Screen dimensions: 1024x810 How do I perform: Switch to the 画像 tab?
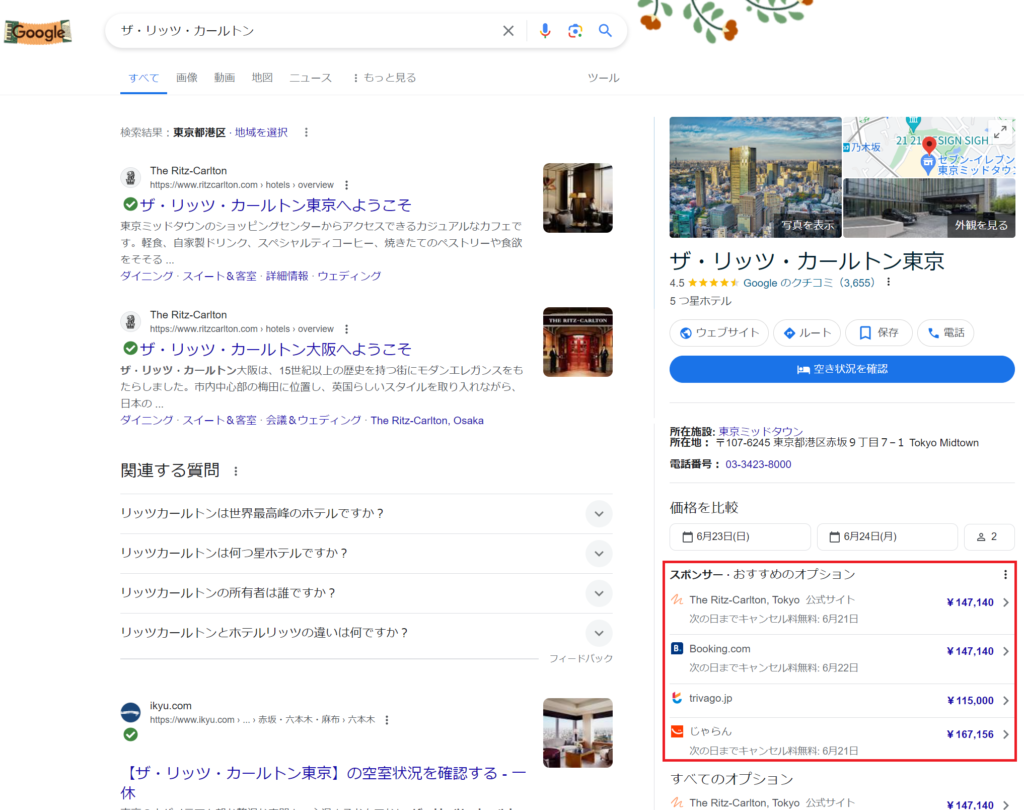pyautogui.click(x=186, y=77)
